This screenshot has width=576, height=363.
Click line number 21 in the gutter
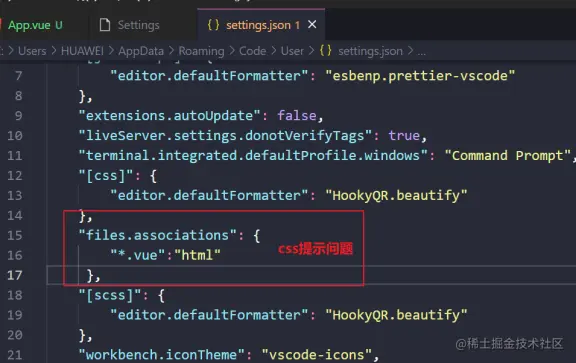[15, 355]
